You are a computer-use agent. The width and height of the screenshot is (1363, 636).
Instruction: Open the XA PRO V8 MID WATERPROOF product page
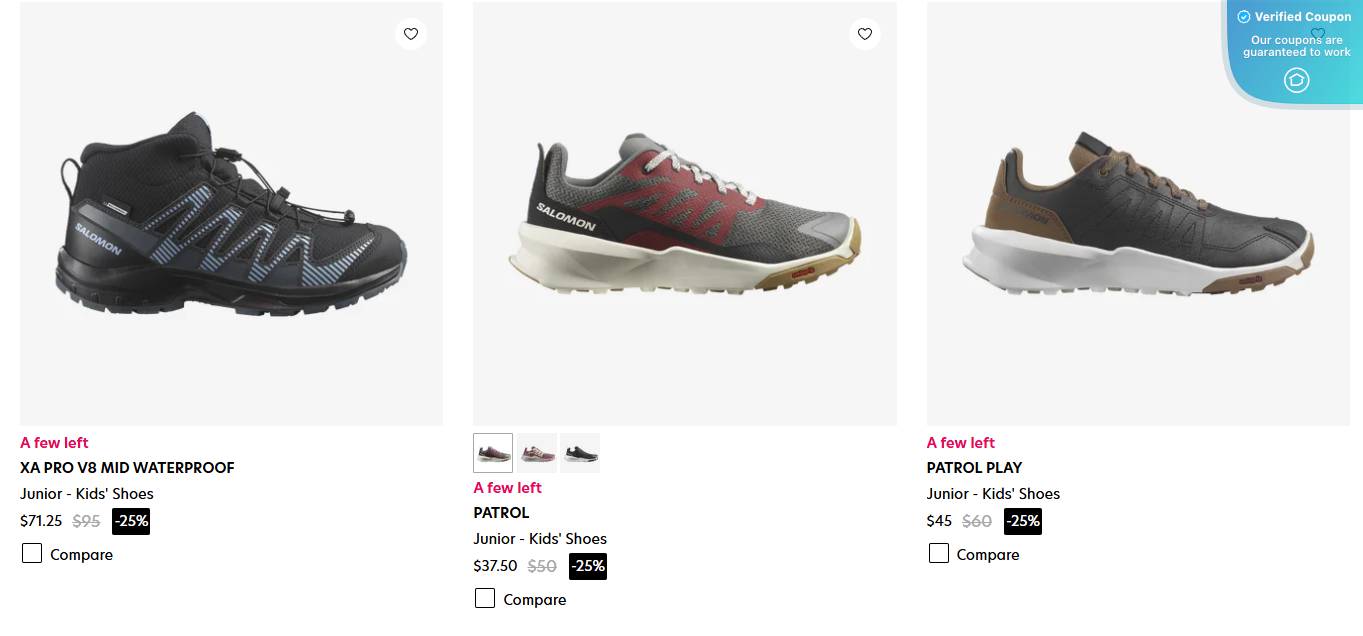click(x=127, y=467)
